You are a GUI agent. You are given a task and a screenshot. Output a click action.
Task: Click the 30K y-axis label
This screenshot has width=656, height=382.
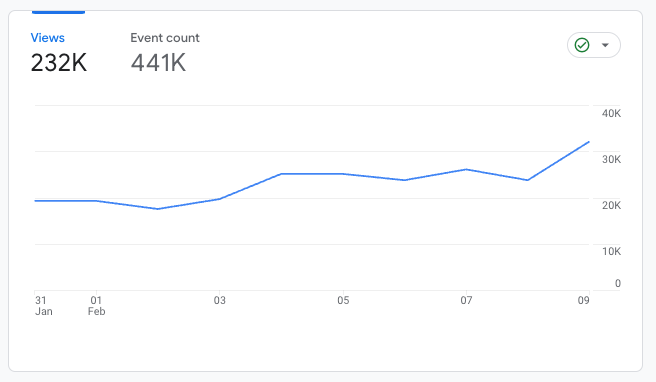611,159
